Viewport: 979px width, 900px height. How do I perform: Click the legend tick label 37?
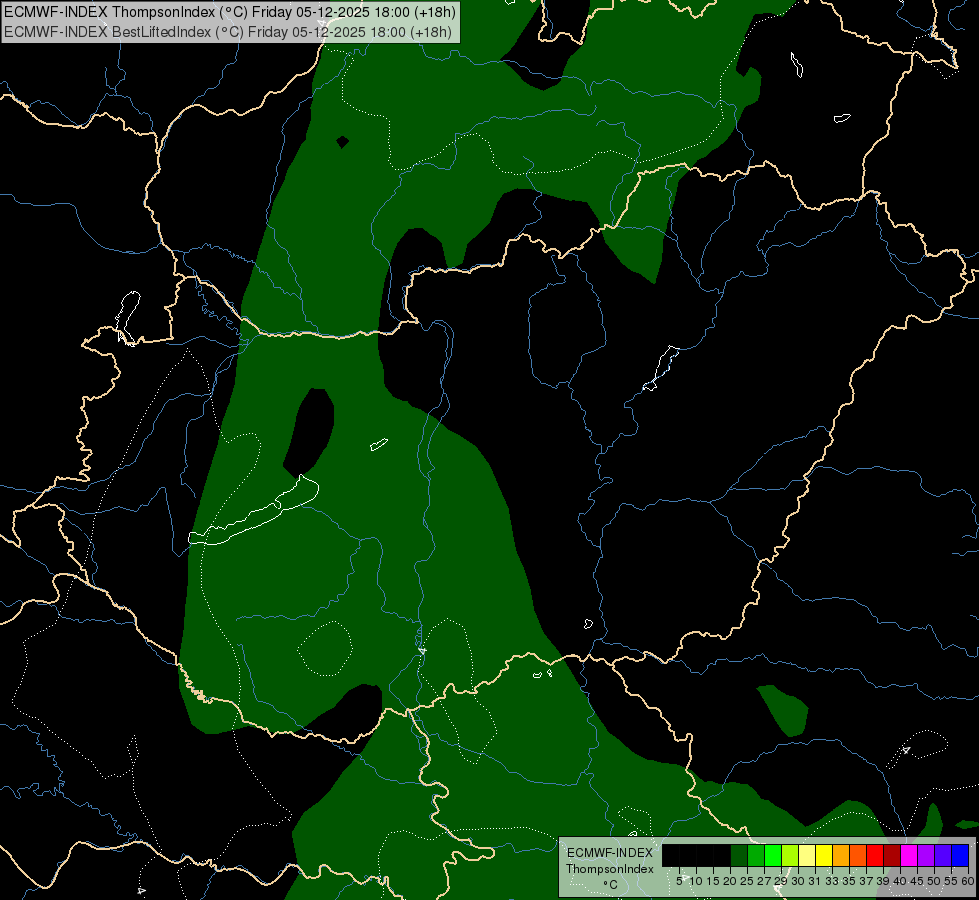pos(866,881)
